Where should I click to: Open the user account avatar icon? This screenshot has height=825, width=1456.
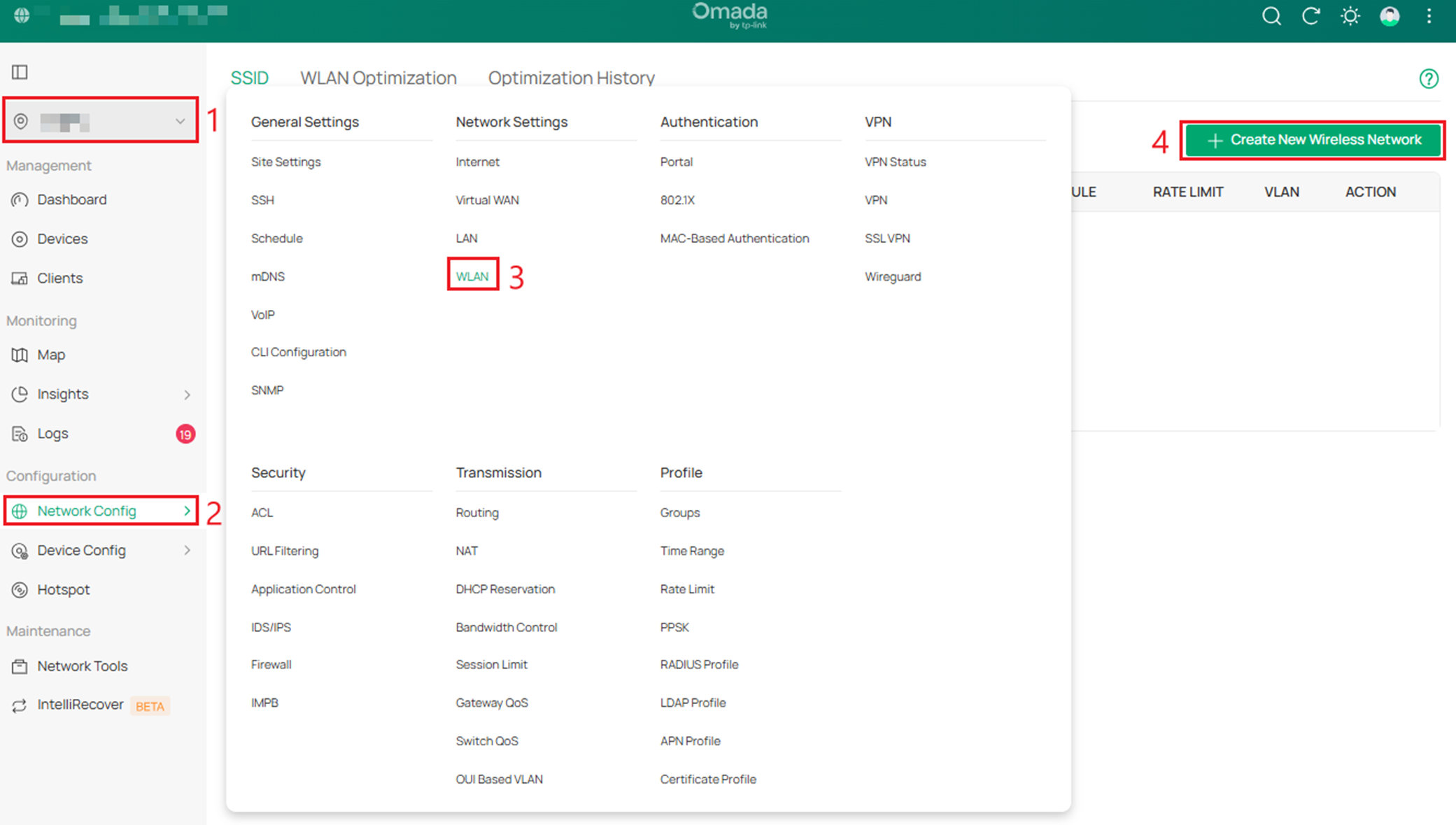pos(1390,16)
